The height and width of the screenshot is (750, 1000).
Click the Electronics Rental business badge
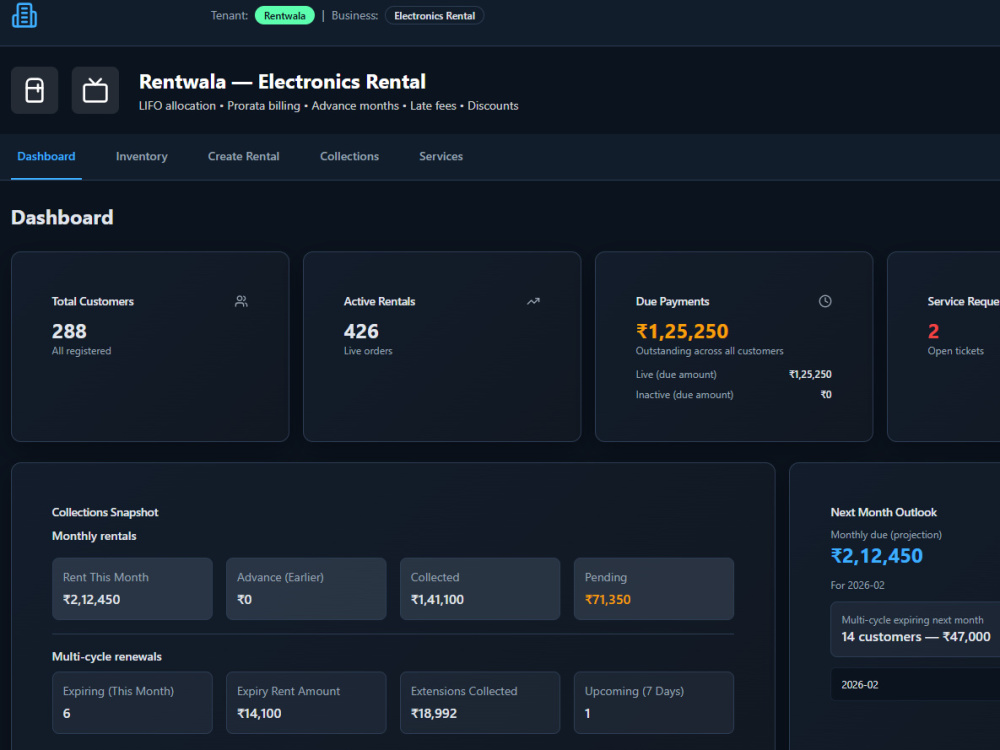(434, 15)
